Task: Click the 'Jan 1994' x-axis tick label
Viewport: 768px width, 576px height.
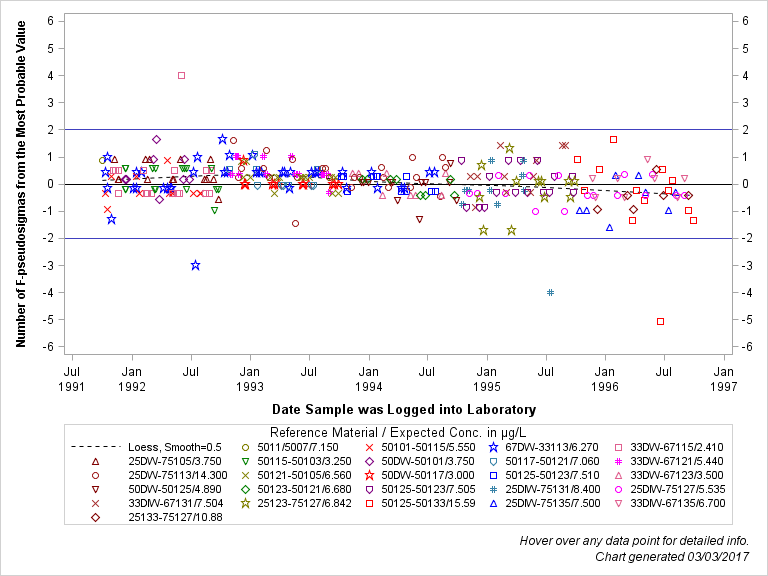Action: pos(368,380)
